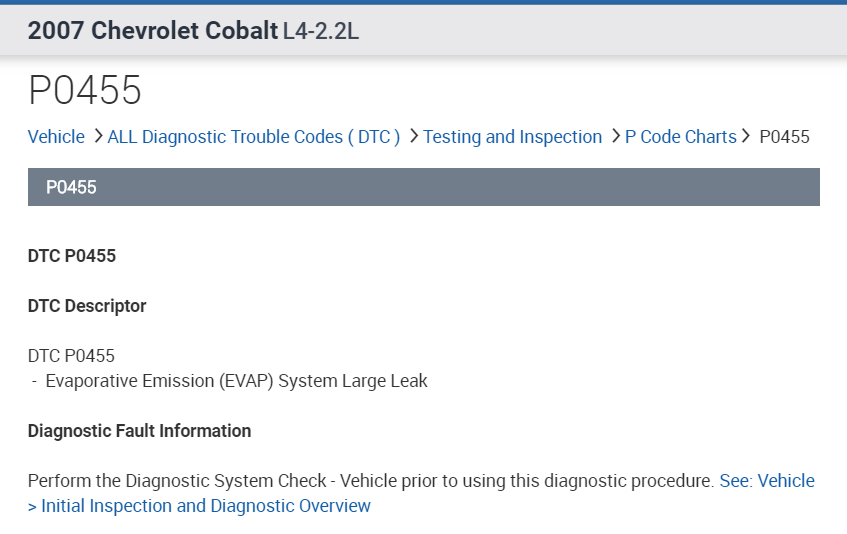The width and height of the screenshot is (847, 534).
Task: Click the EVAP System Large Leak description
Action: [x=236, y=381]
